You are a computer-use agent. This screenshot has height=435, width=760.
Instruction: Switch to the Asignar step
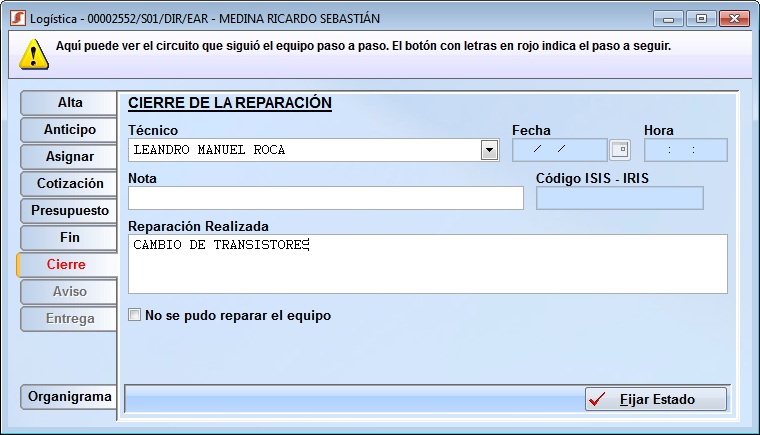coord(70,157)
